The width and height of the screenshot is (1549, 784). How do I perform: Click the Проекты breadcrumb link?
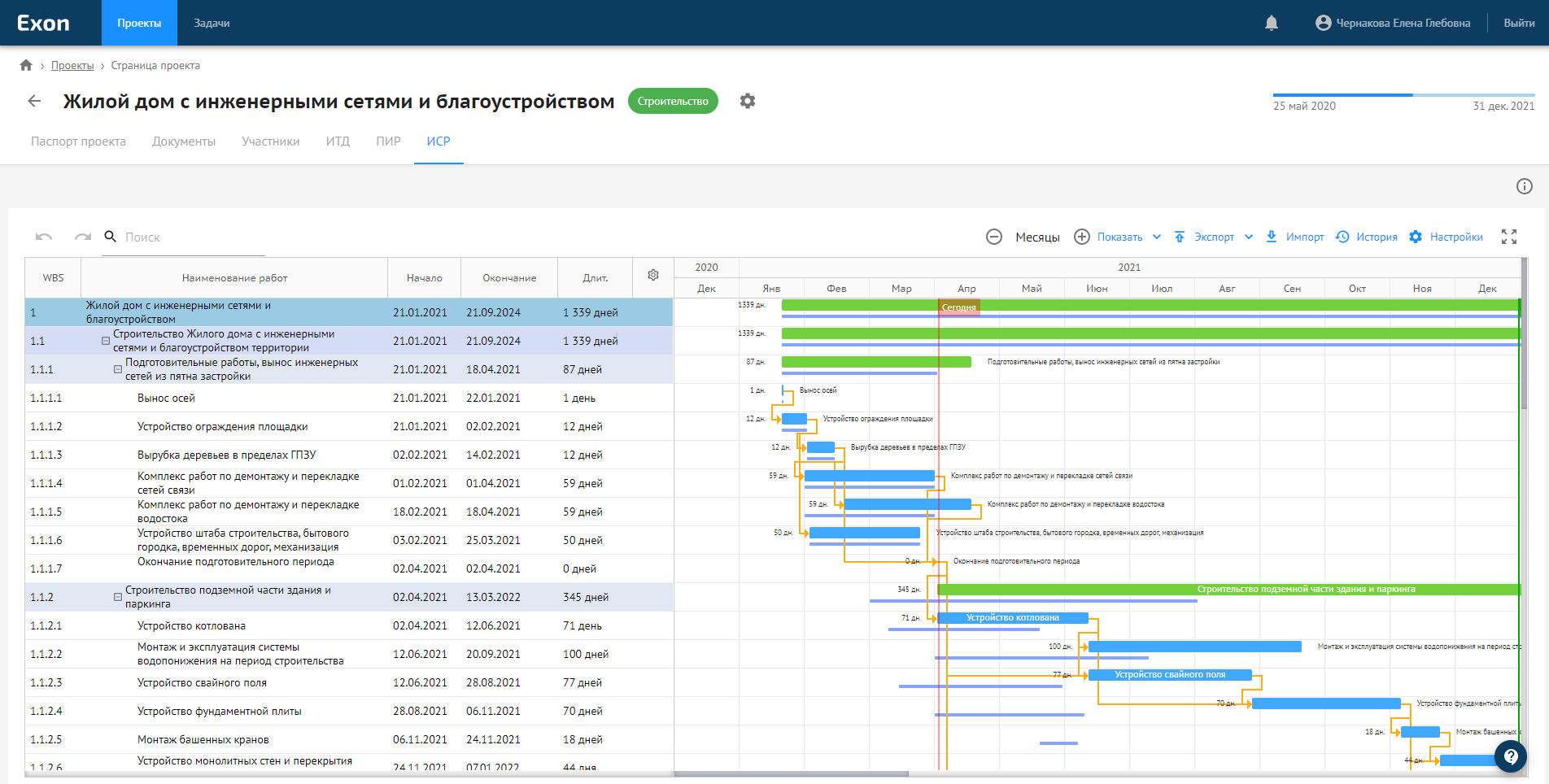tap(72, 66)
